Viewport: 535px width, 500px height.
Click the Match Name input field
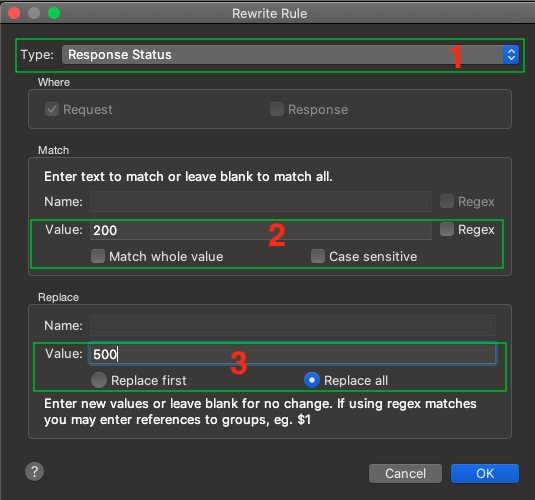[x=261, y=202]
